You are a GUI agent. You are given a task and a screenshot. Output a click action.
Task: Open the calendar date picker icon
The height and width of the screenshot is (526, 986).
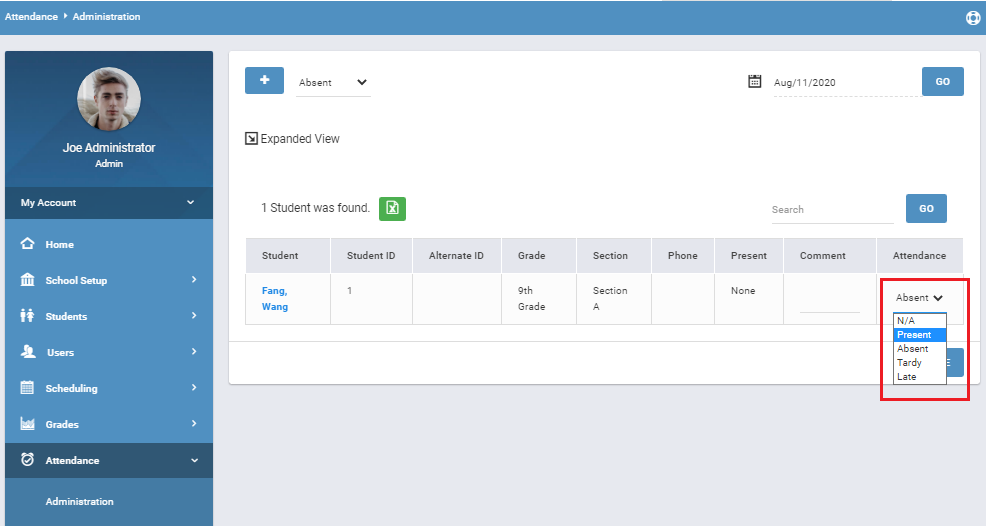point(755,81)
